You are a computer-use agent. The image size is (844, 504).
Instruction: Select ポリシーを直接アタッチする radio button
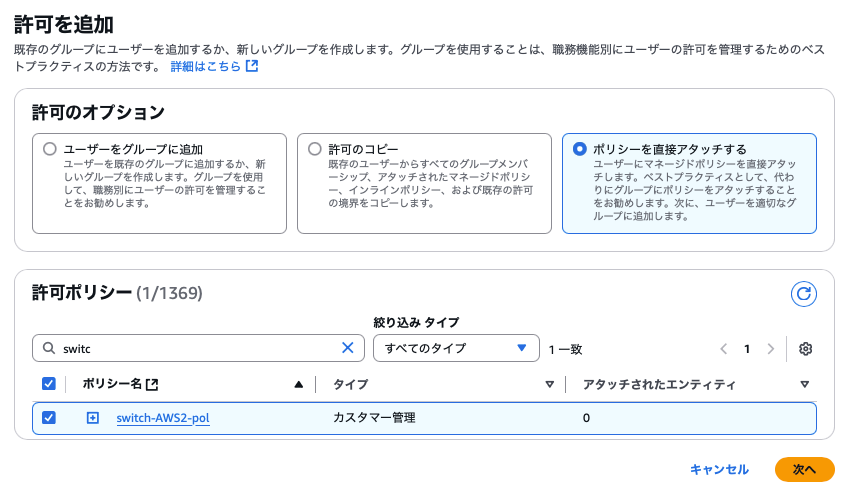coord(580,149)
